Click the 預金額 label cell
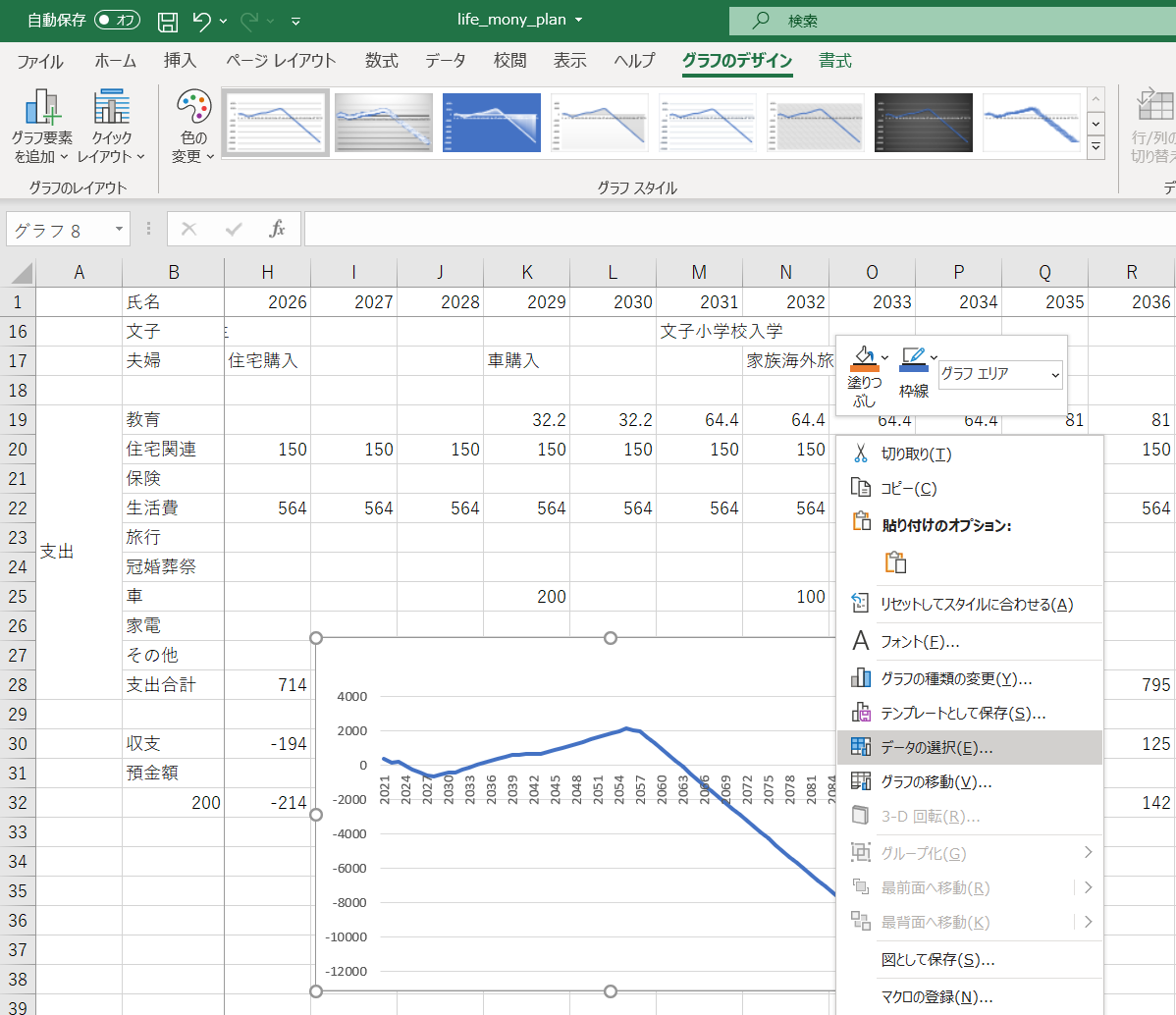 coord(173,773)
